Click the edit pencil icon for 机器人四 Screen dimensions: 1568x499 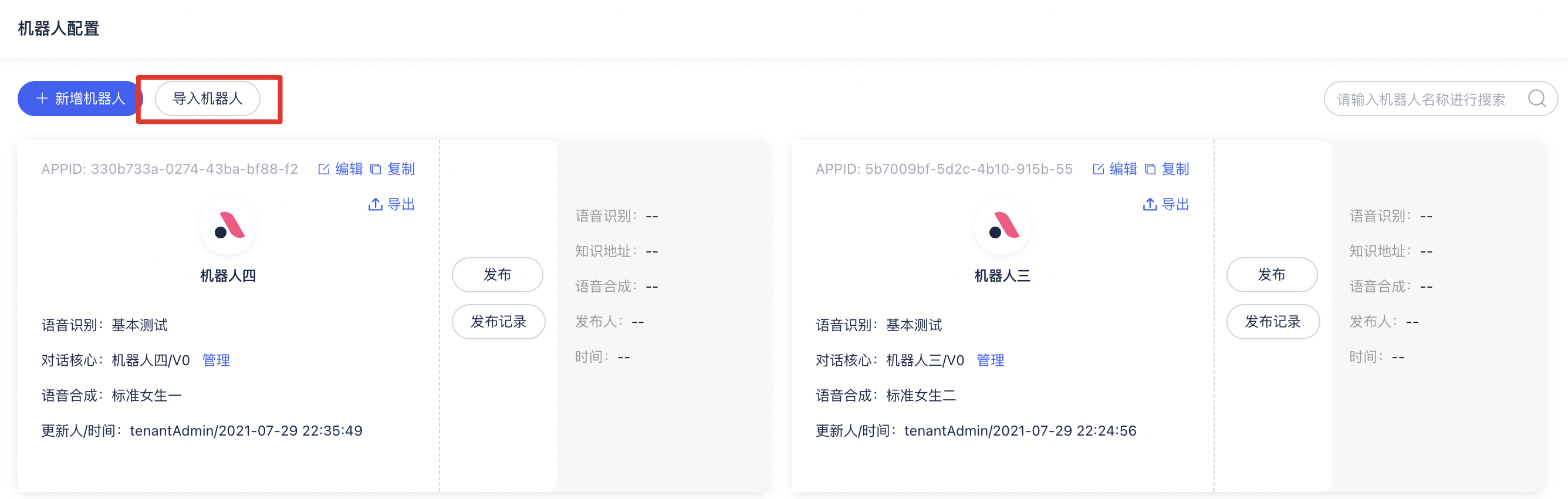point(324,170)
